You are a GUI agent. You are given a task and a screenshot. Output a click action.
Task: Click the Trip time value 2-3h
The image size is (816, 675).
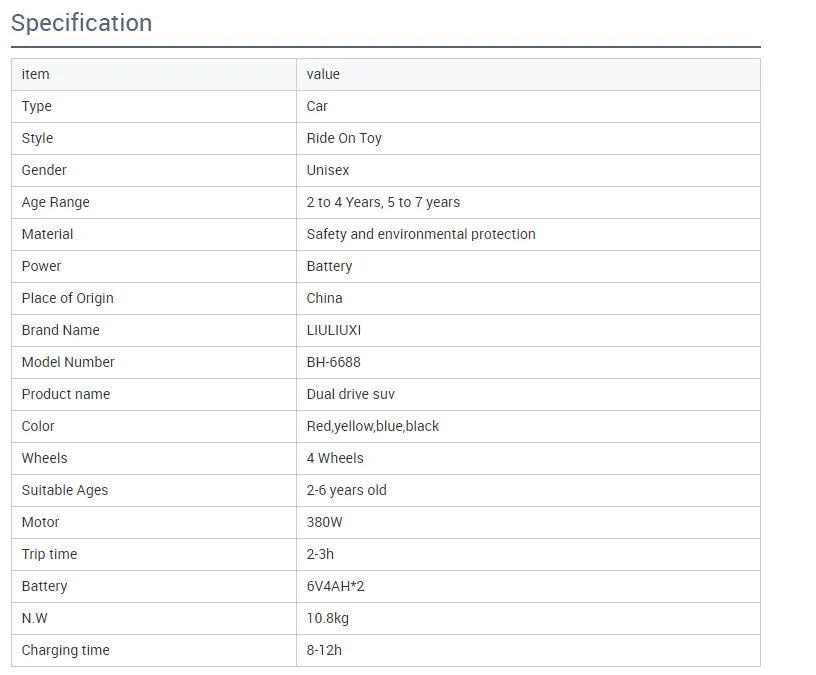pyautogui.click(x=320, y=554)
